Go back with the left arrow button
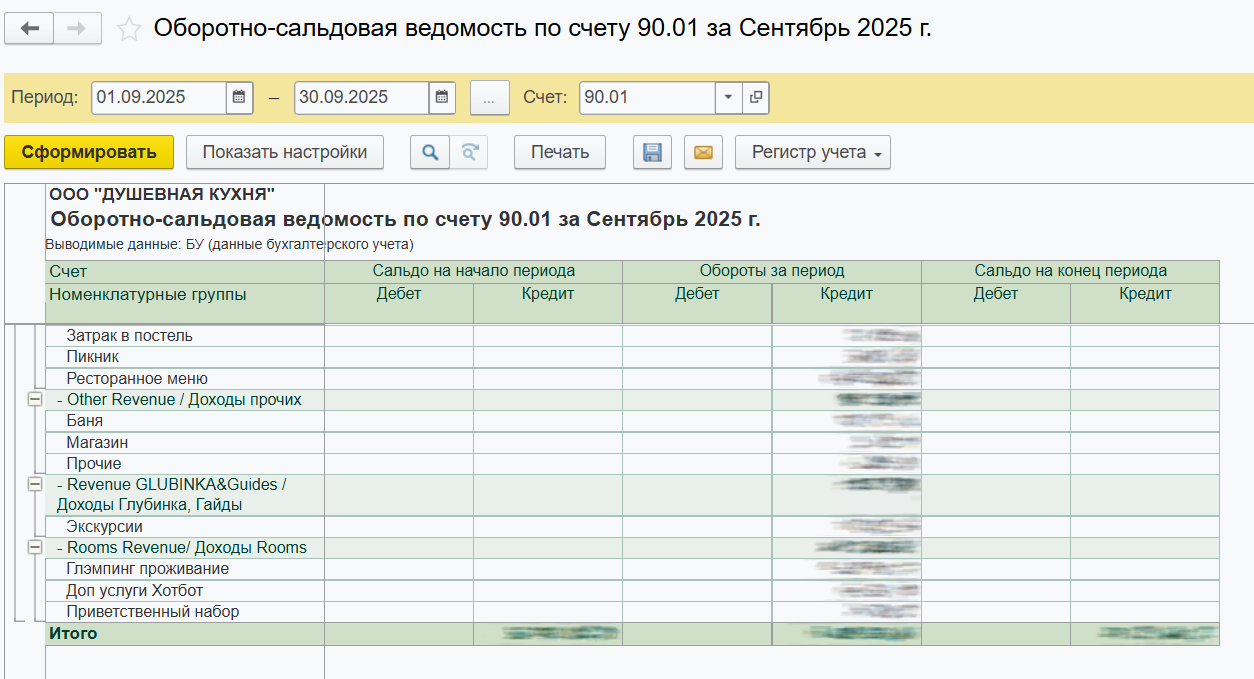This screenshot has width=1254, height=679. 29,29
